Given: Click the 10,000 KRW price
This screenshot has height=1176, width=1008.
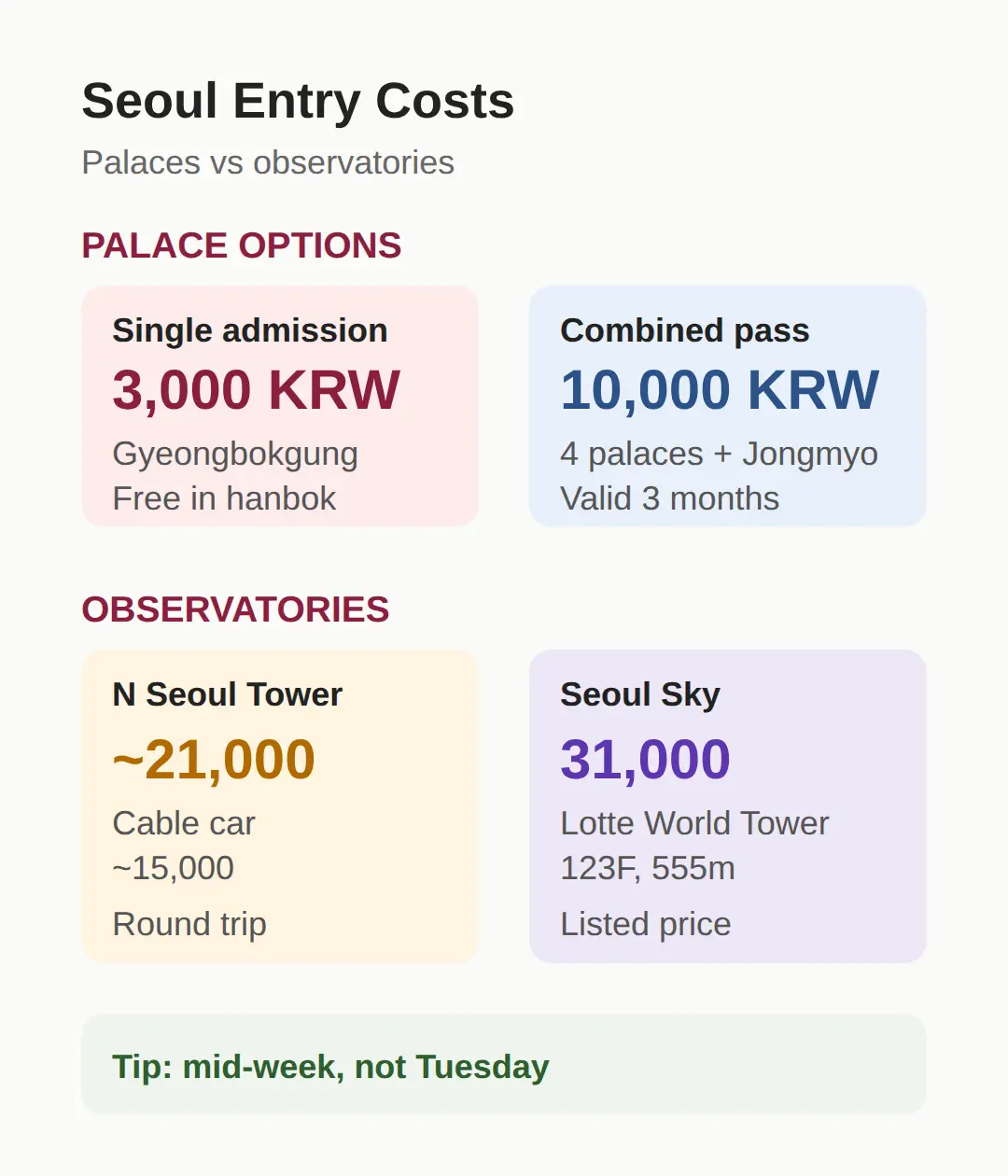Looking at the screenshot, I should coord(720,389).
